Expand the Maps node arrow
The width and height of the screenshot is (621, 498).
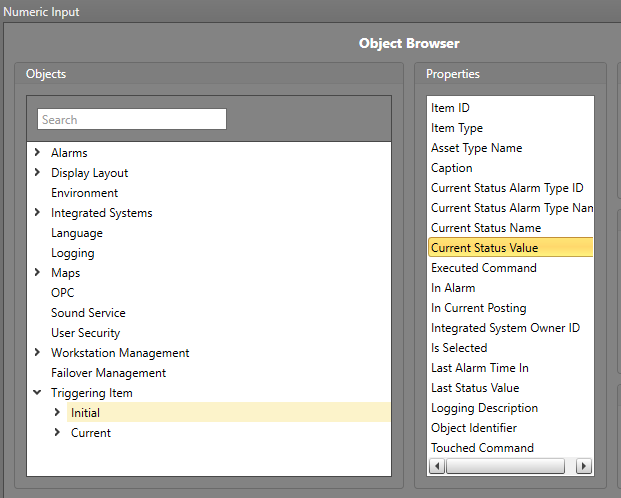tap(37, 273)
